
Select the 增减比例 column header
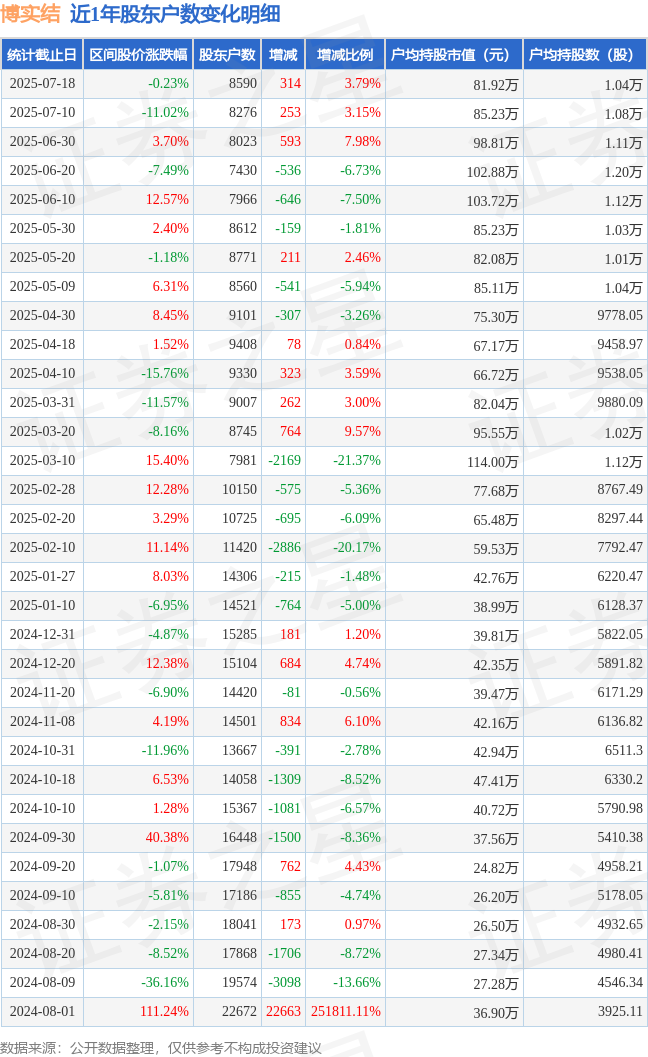[x=345, y=55]
